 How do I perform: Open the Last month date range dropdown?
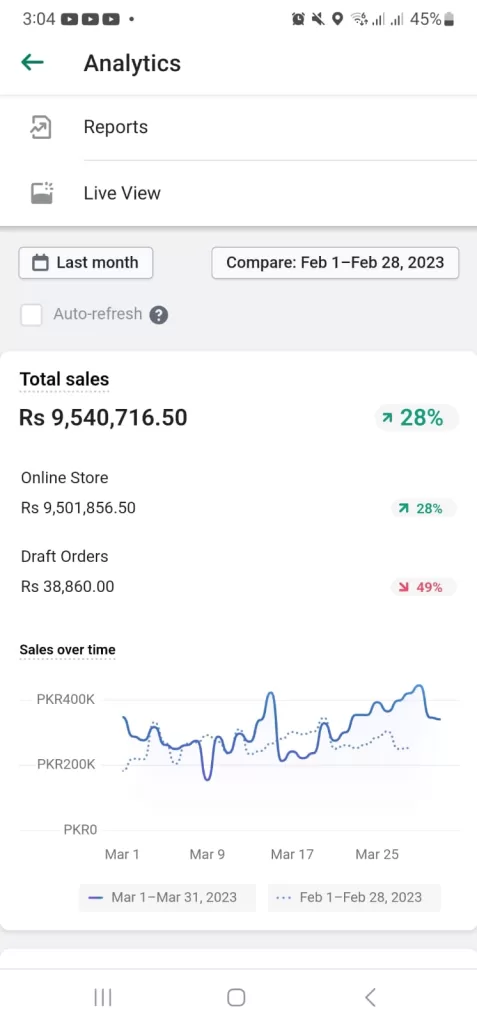pyautogui.click(x=86, y=263)
